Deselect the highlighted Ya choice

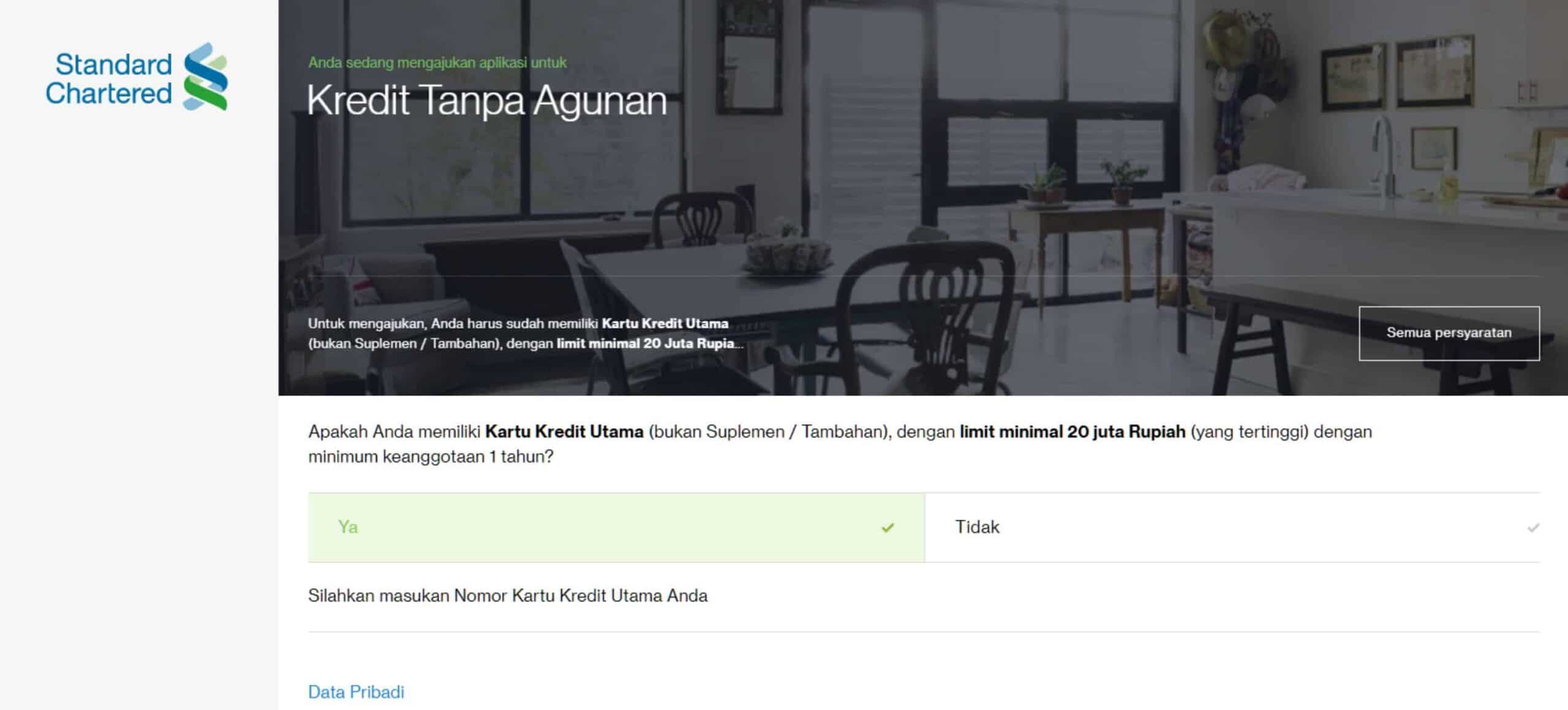612,527
